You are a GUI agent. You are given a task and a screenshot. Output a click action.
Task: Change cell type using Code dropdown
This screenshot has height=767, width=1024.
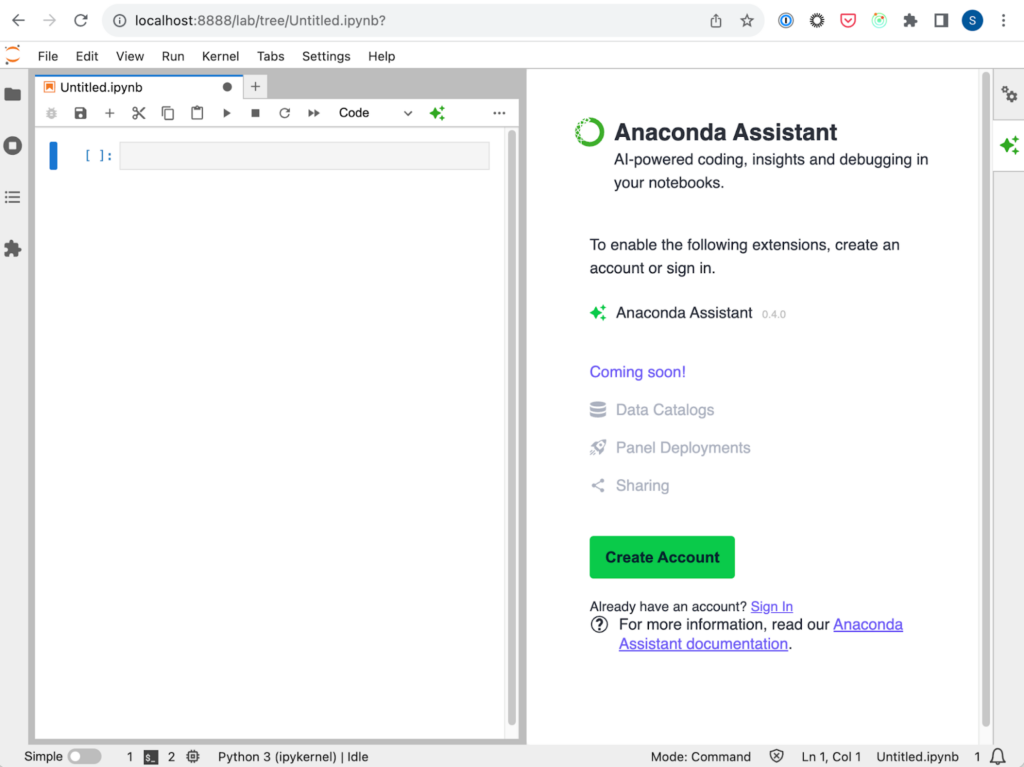[376, 113]
